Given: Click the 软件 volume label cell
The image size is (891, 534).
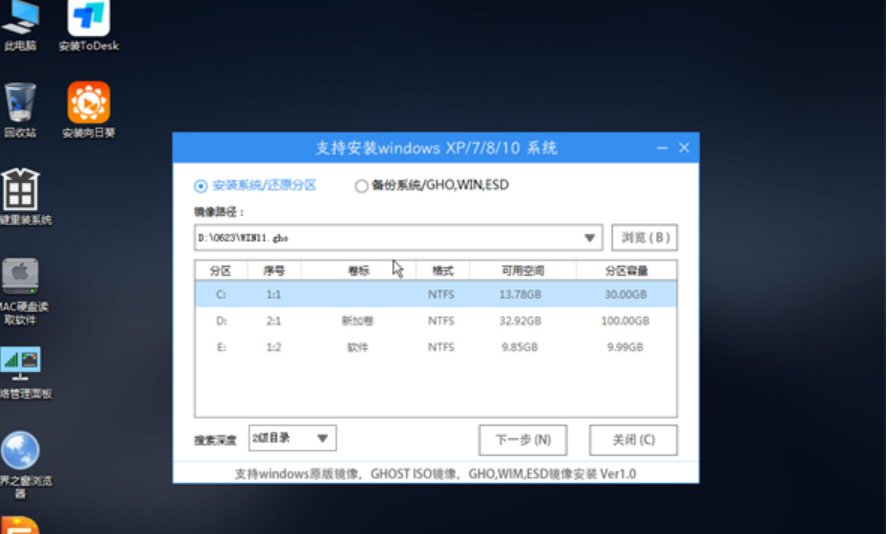Looking at the screenshot, I should coord(357,347).
